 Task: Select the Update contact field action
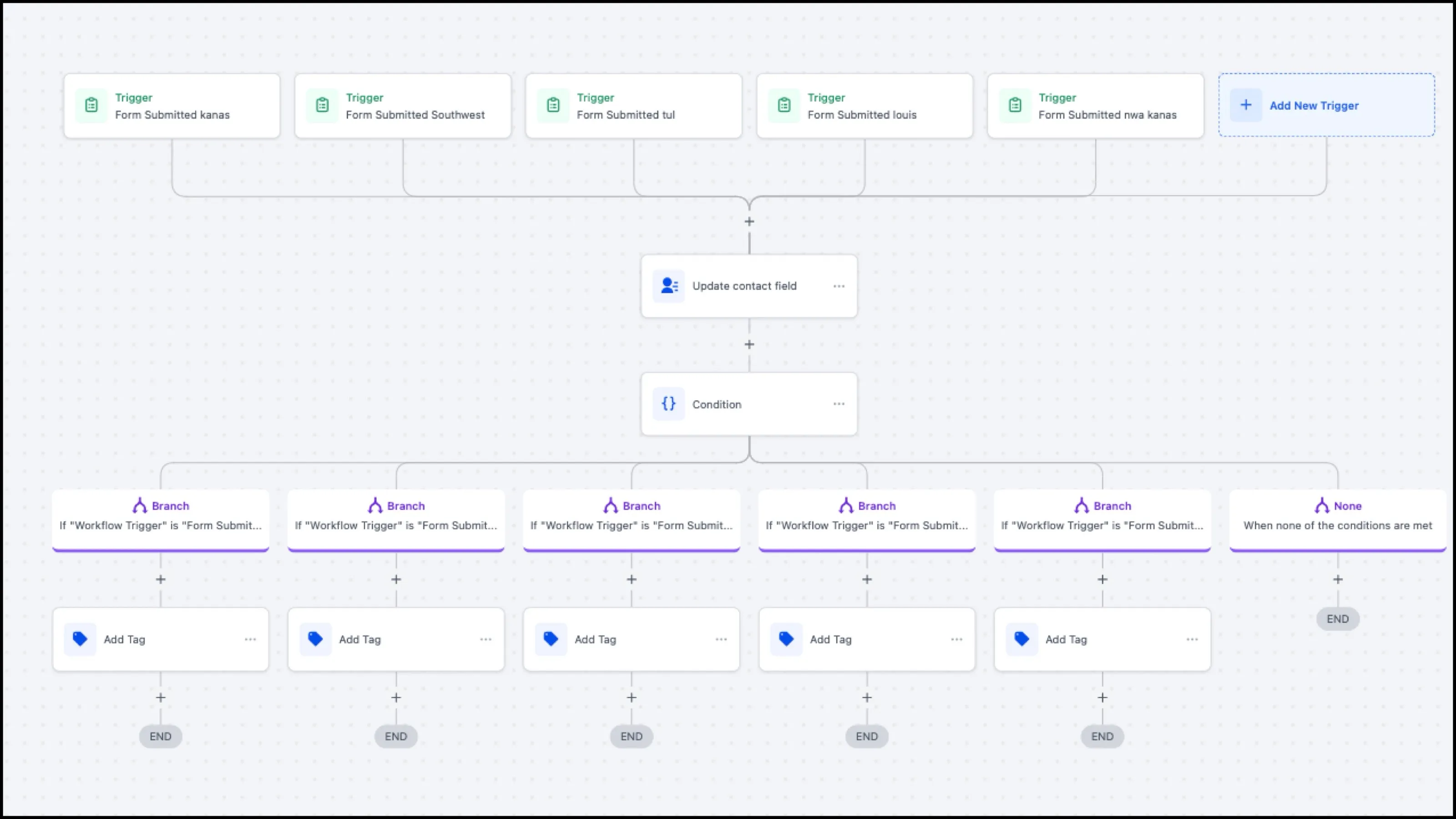[749, 286]
